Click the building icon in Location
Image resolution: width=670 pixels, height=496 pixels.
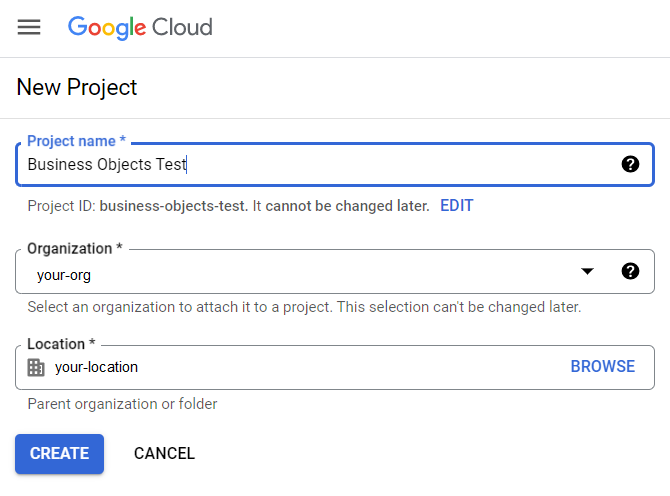click(x=36, y=367)
